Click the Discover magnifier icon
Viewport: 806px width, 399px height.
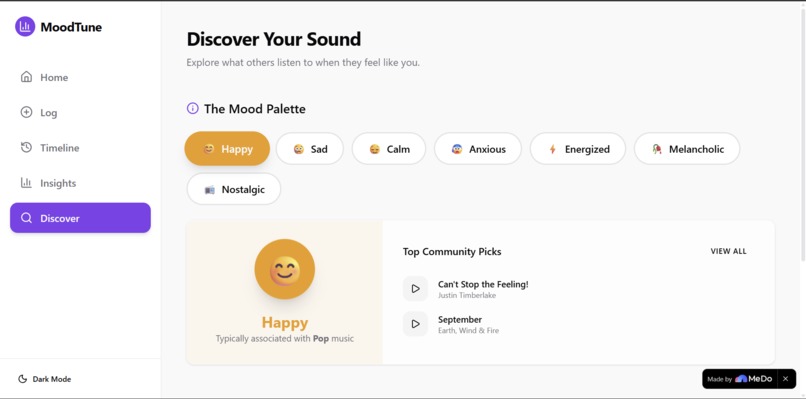(x=26, y=218)
